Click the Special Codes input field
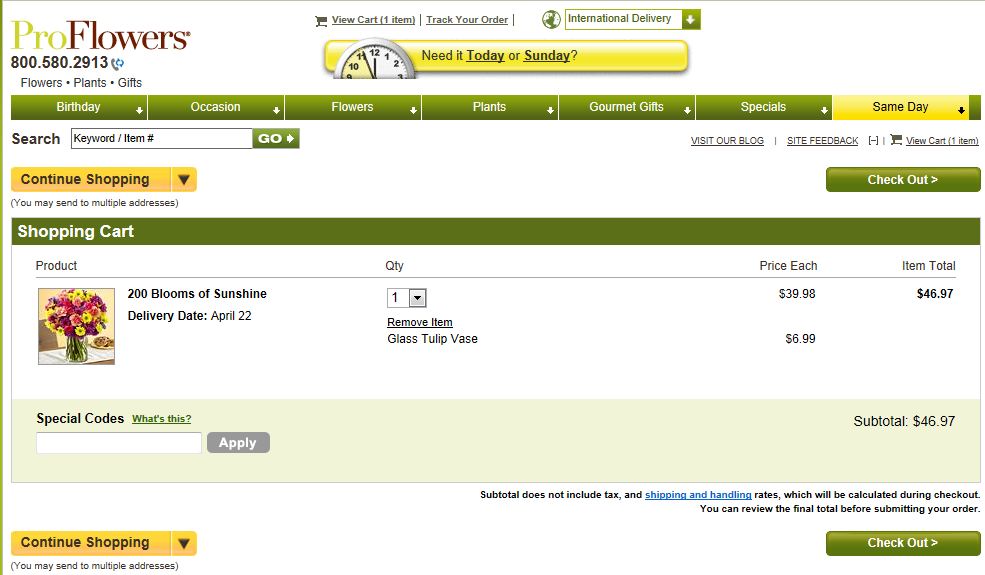985x575 pixels. pos(119,443)
